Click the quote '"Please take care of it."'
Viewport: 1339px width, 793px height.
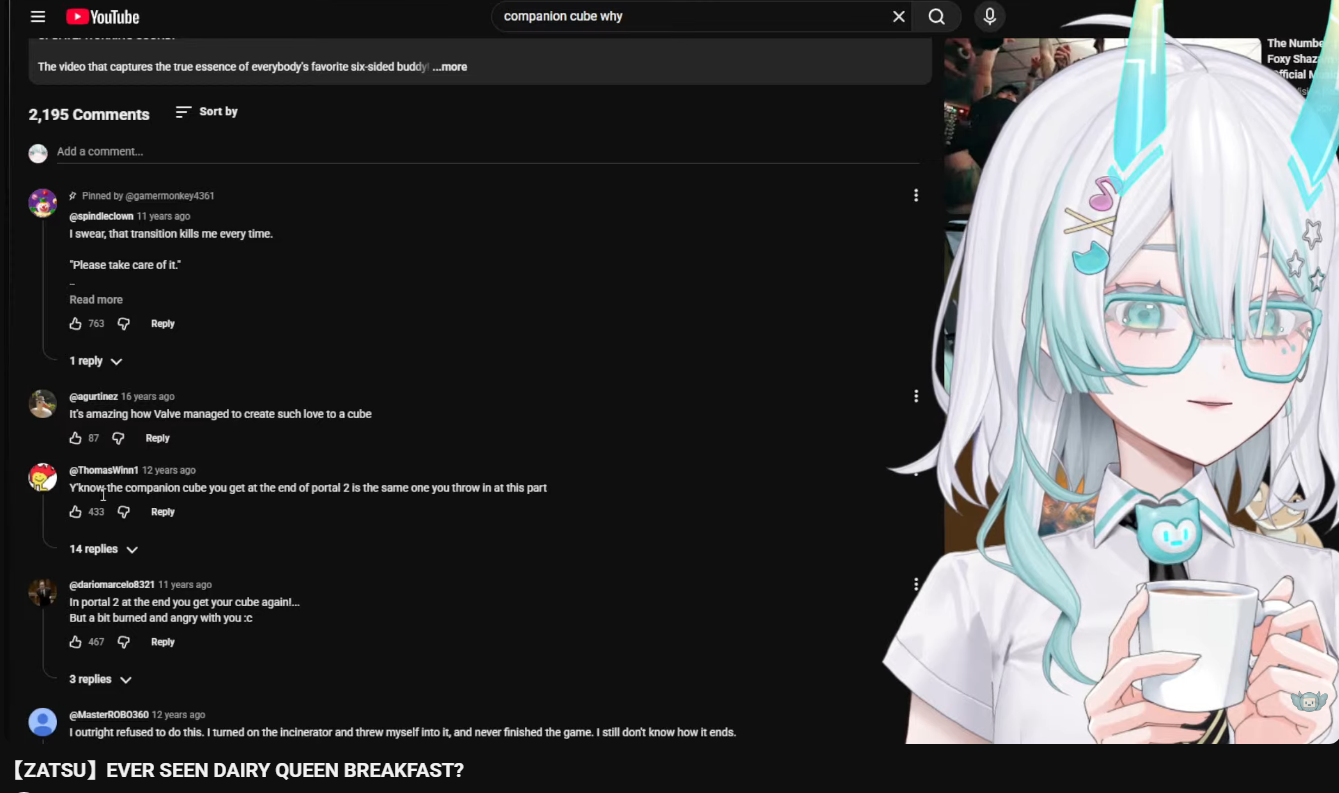125,265
